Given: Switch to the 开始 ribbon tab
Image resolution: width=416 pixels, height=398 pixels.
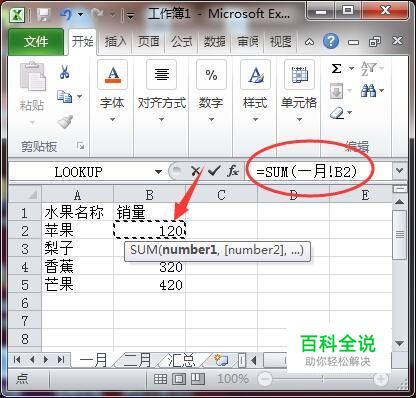Looking at the screenshot, I should click(x=83, y=42).
